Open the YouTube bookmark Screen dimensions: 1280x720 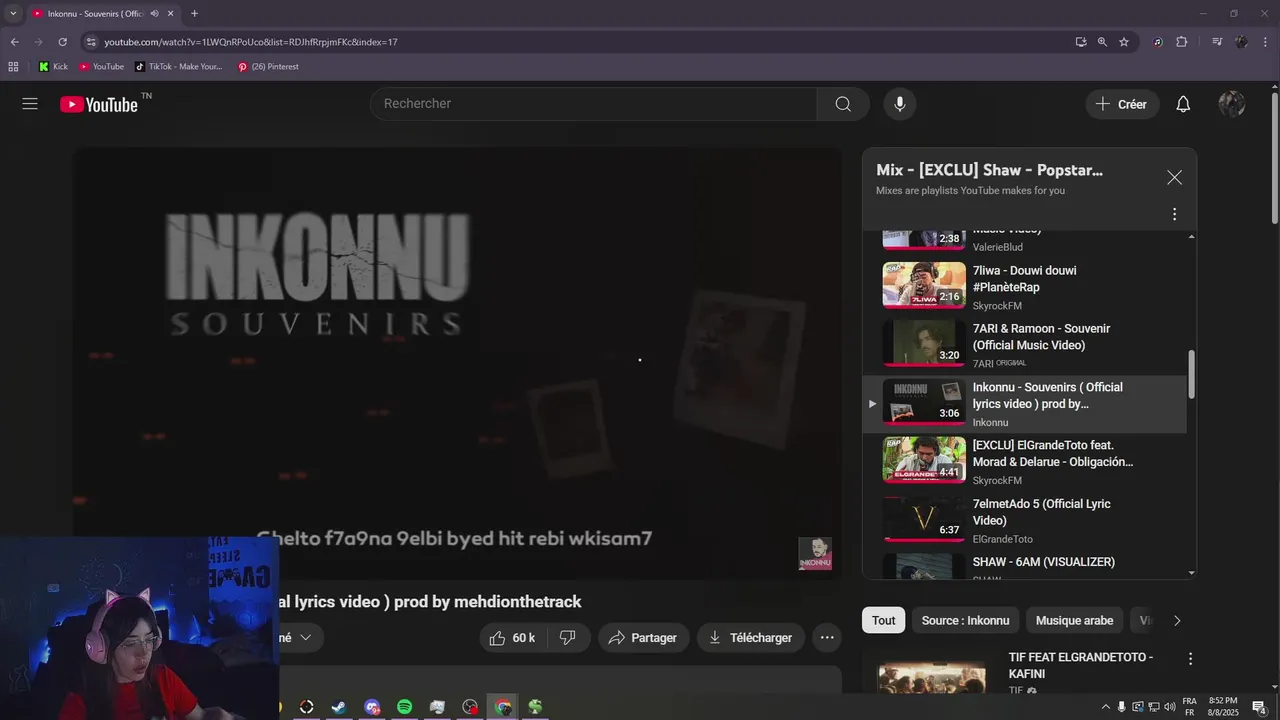[101, 67]
